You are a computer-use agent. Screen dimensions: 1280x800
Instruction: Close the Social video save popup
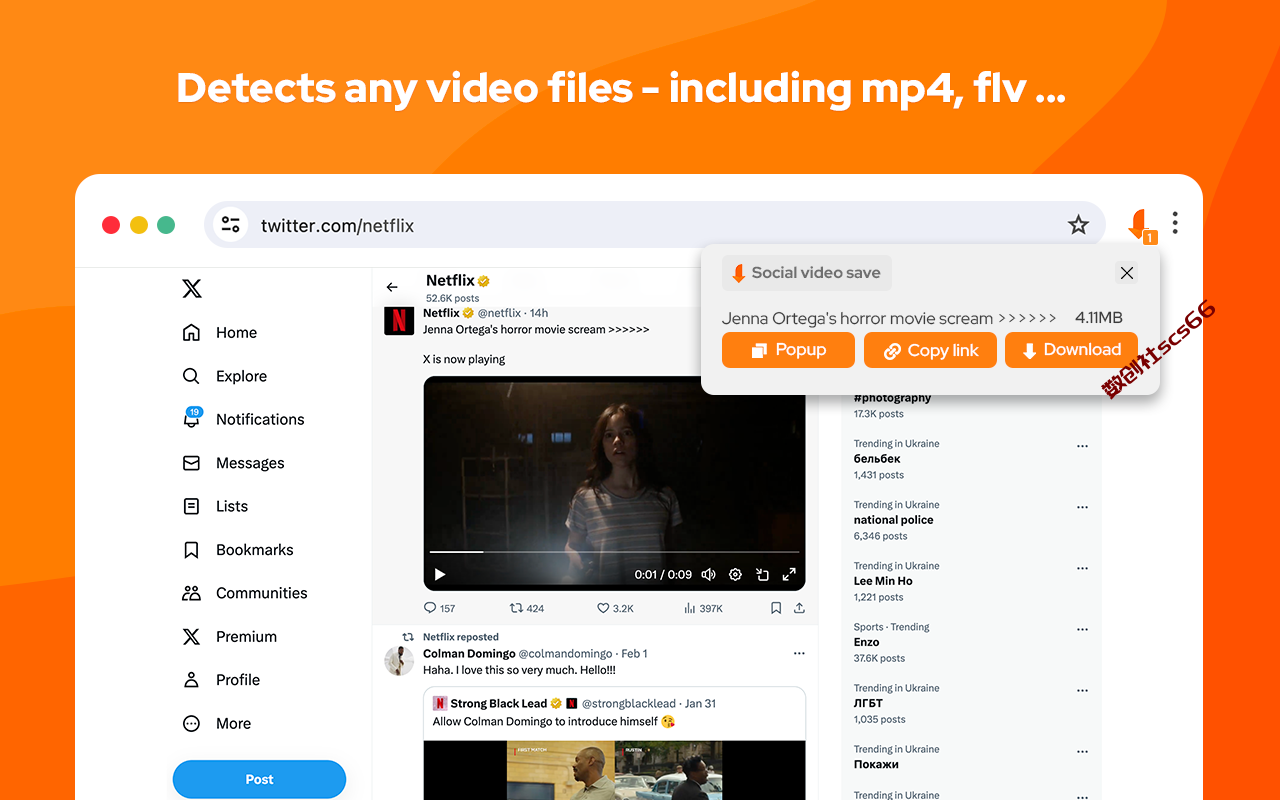(1127, 273)
